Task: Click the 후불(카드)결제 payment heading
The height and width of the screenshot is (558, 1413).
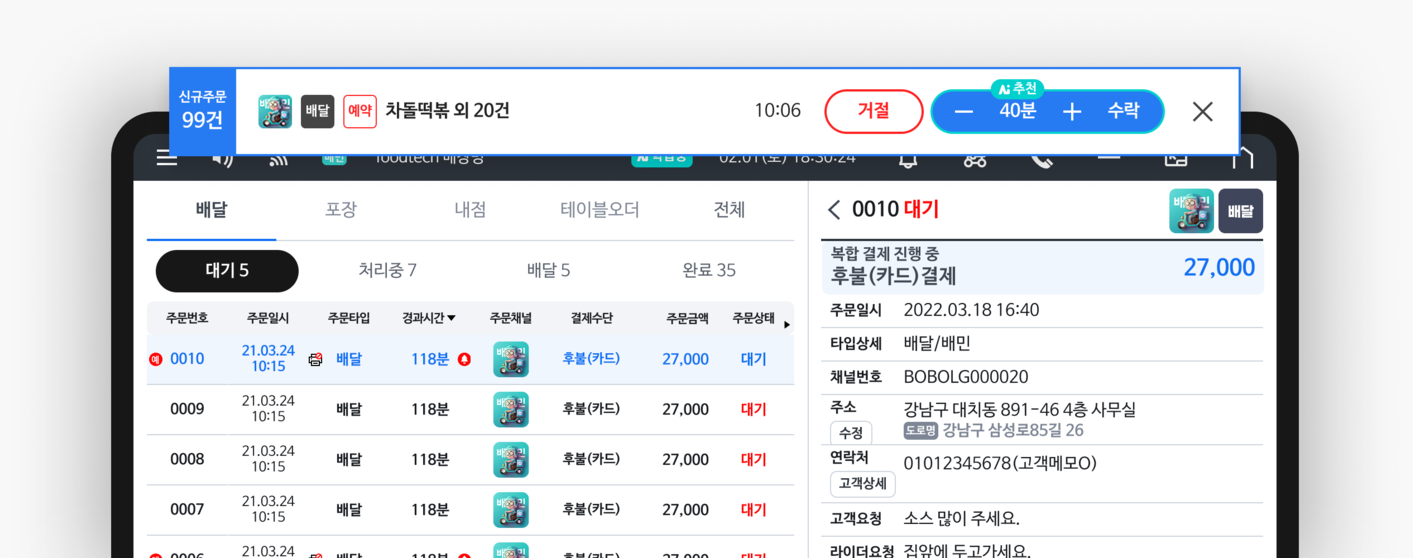Action: point(894,276)
